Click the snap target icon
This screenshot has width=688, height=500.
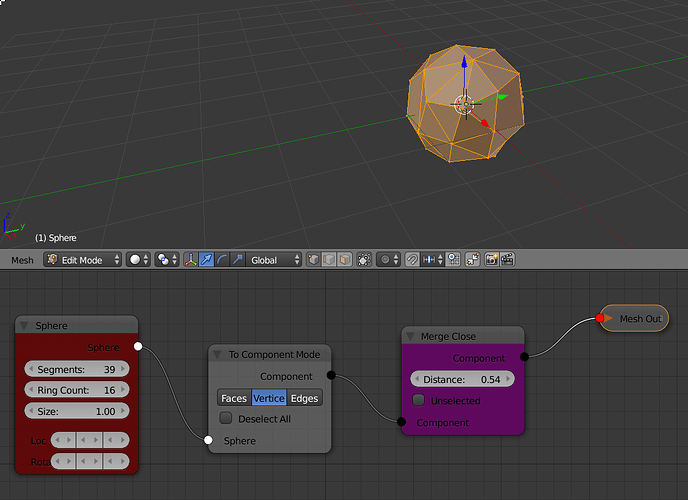tap(453, 260)
